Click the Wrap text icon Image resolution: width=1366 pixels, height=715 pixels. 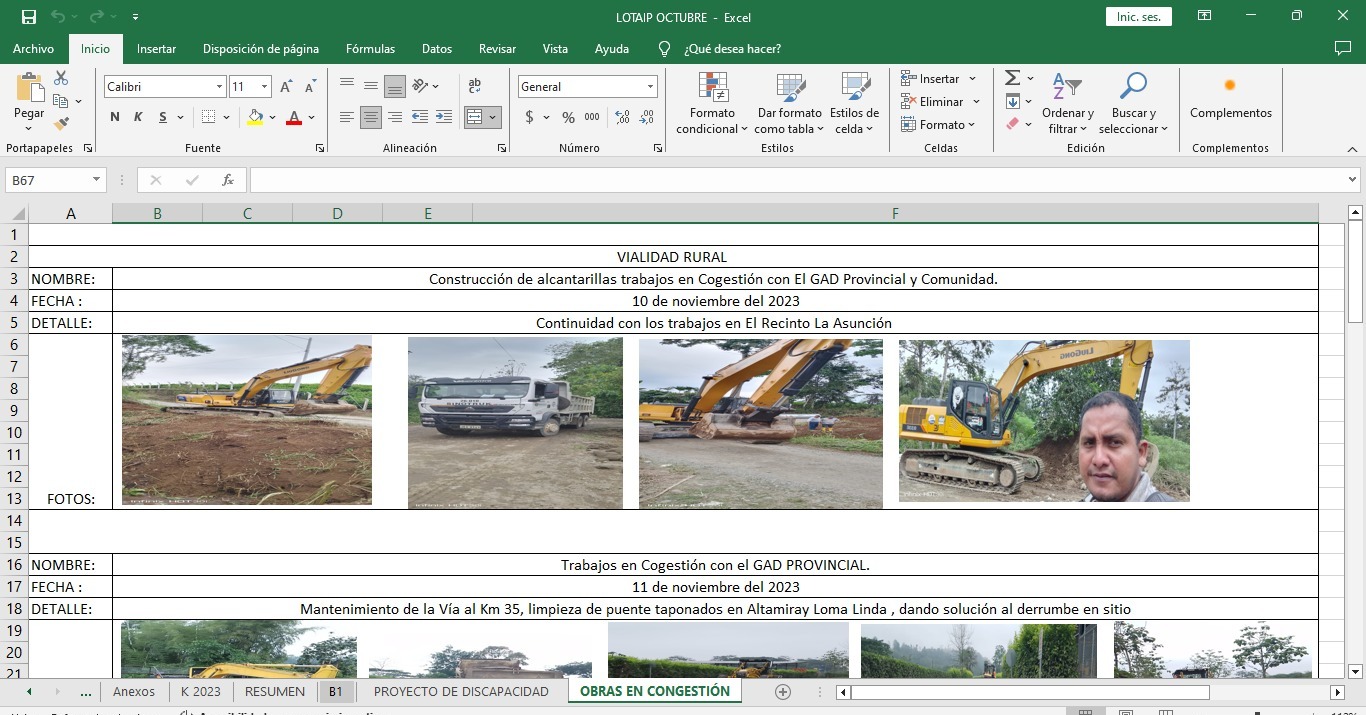click(474, 86)
